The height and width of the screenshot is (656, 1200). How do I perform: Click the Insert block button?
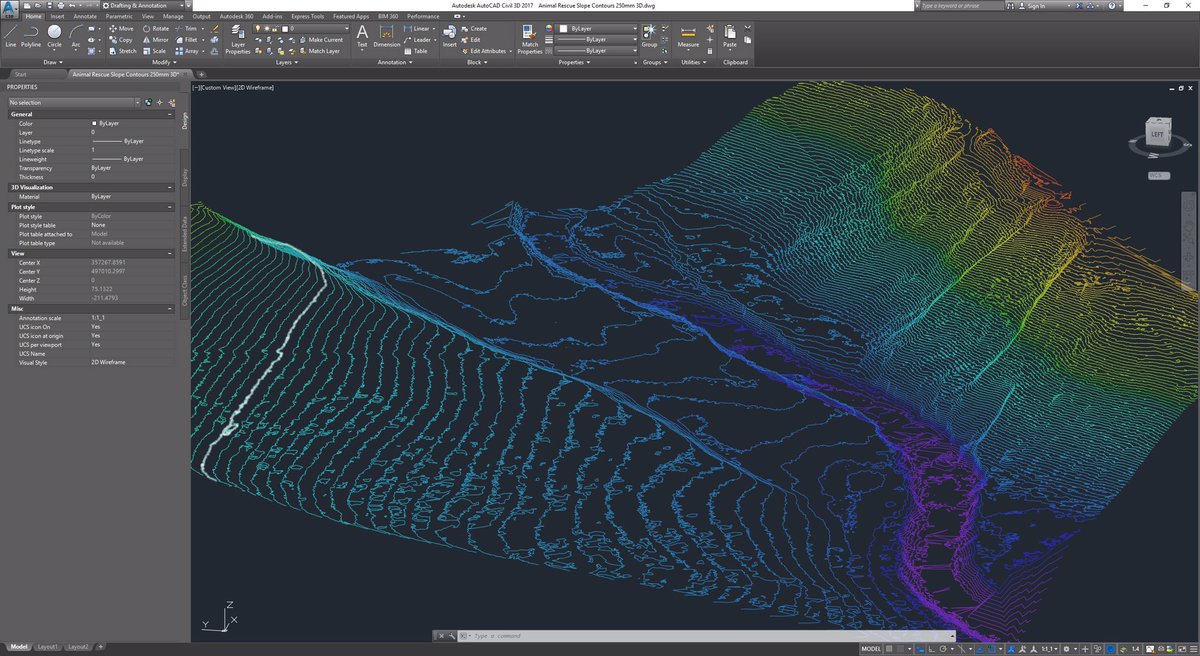[x=450, y=36]
